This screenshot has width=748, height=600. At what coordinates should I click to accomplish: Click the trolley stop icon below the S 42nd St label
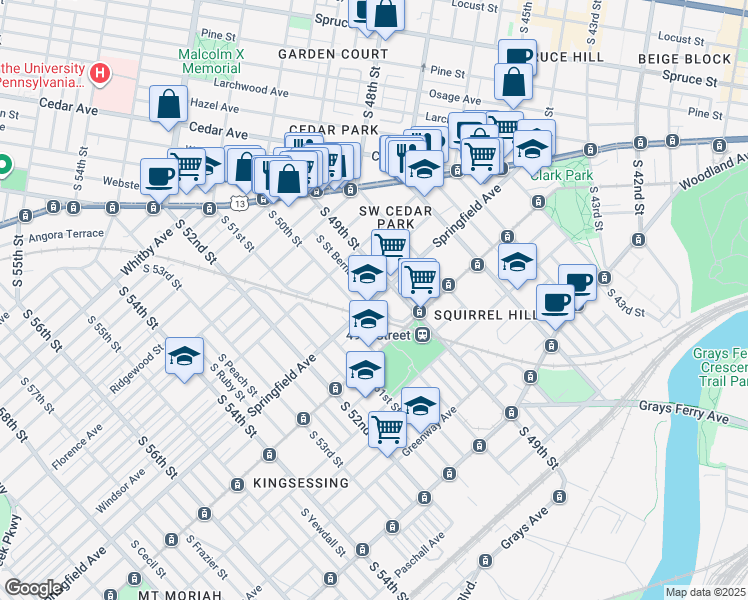click(639, 239)
